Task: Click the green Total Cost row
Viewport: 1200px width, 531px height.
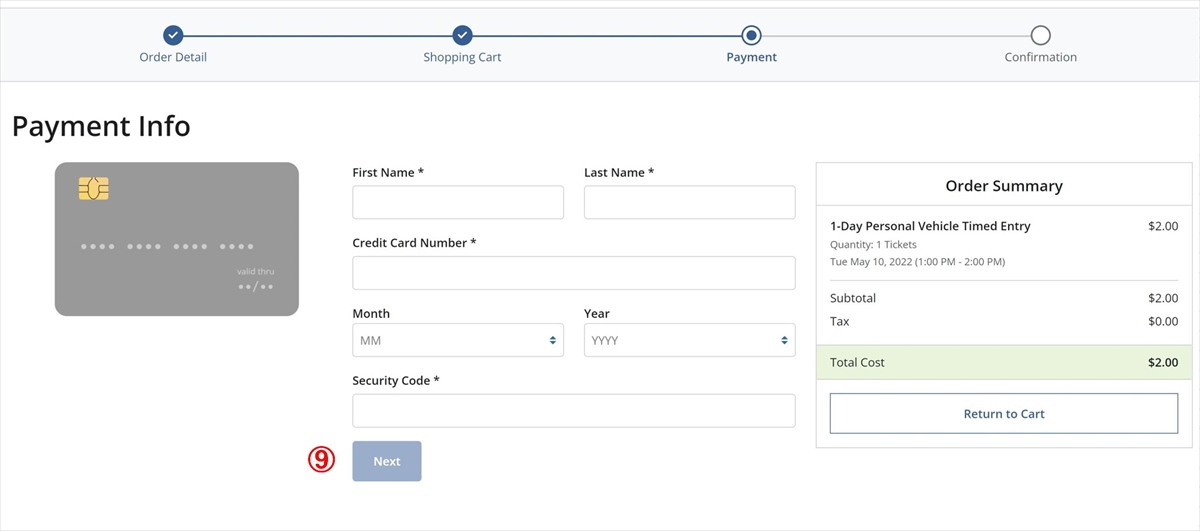Action: 1004,362
